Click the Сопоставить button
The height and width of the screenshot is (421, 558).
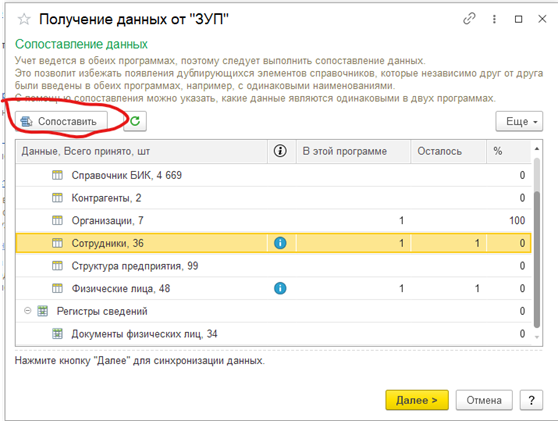61,121
